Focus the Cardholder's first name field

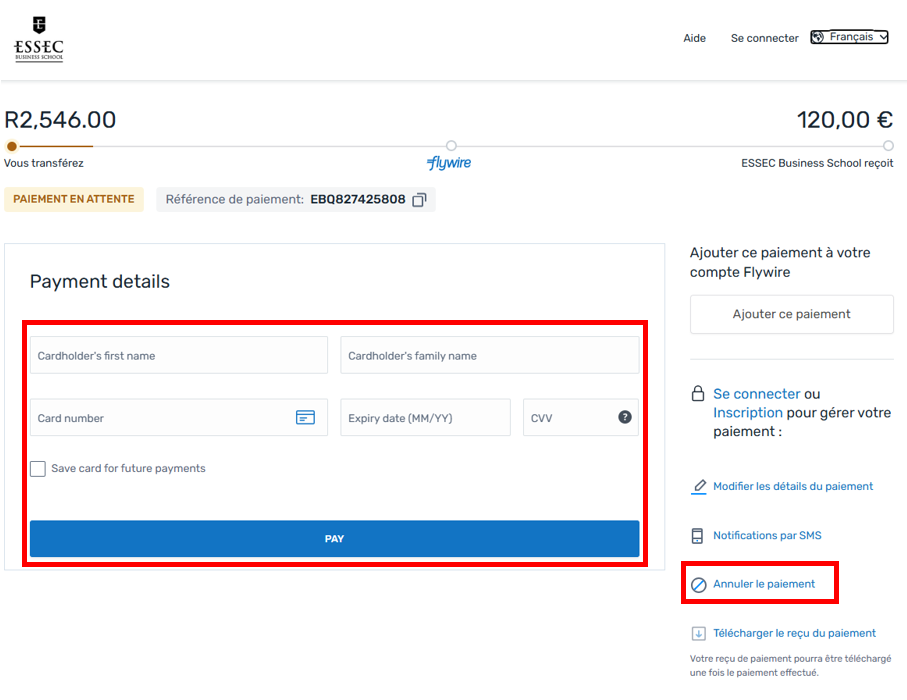[x=179, y=355]
